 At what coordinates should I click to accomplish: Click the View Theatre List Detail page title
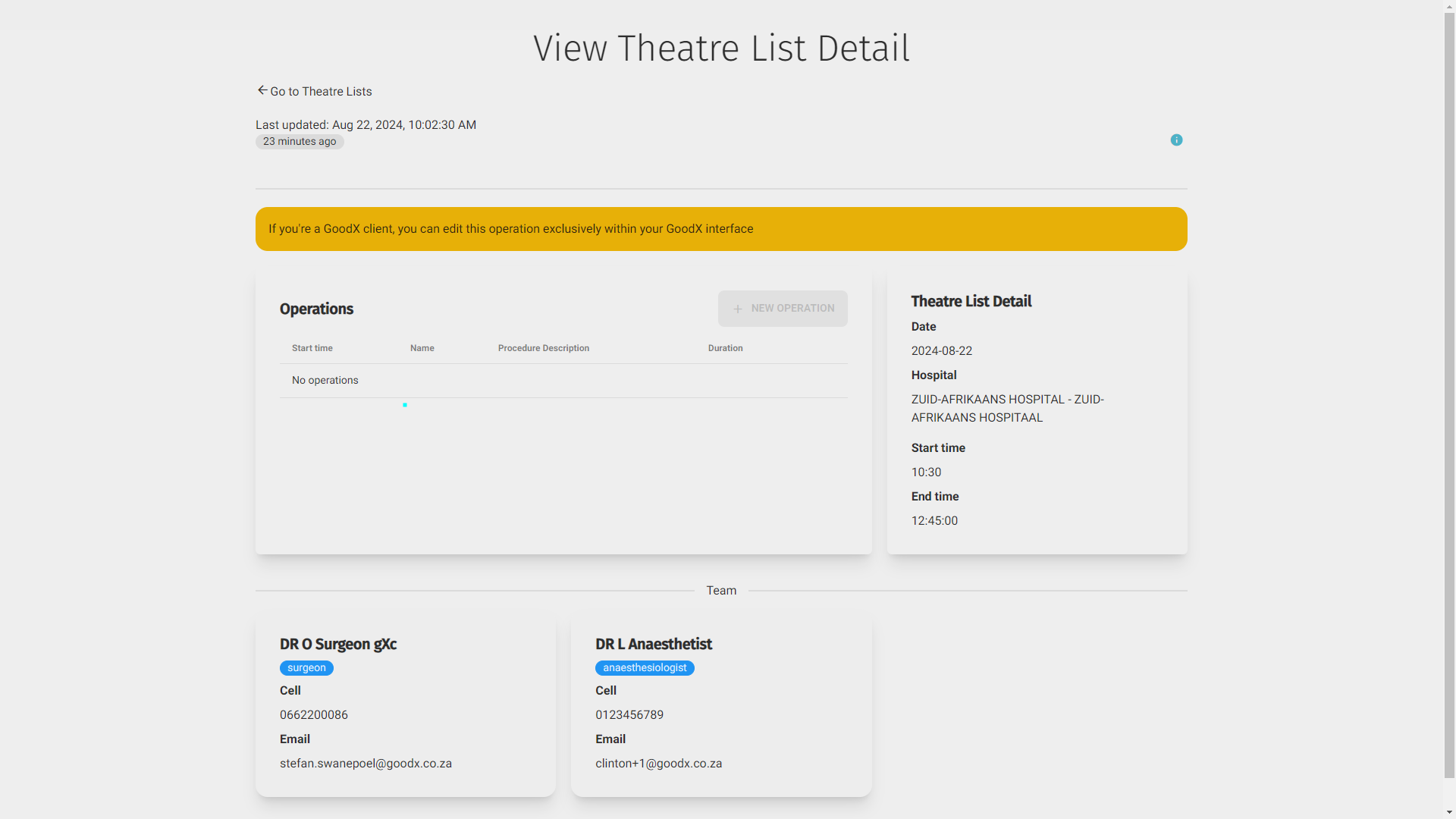click(721, 49)
